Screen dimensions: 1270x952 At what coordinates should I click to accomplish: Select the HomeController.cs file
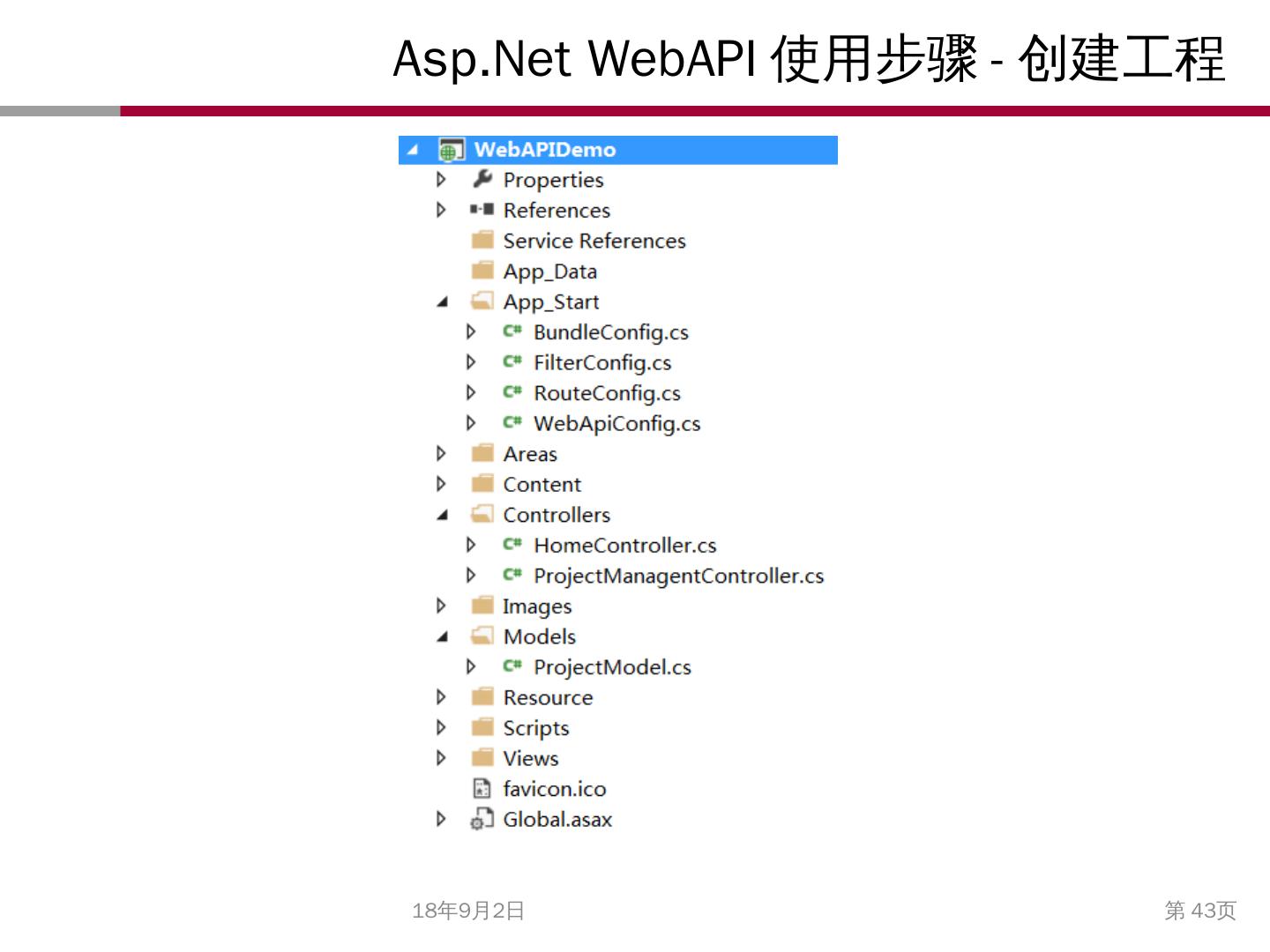[x=624, y=546]
